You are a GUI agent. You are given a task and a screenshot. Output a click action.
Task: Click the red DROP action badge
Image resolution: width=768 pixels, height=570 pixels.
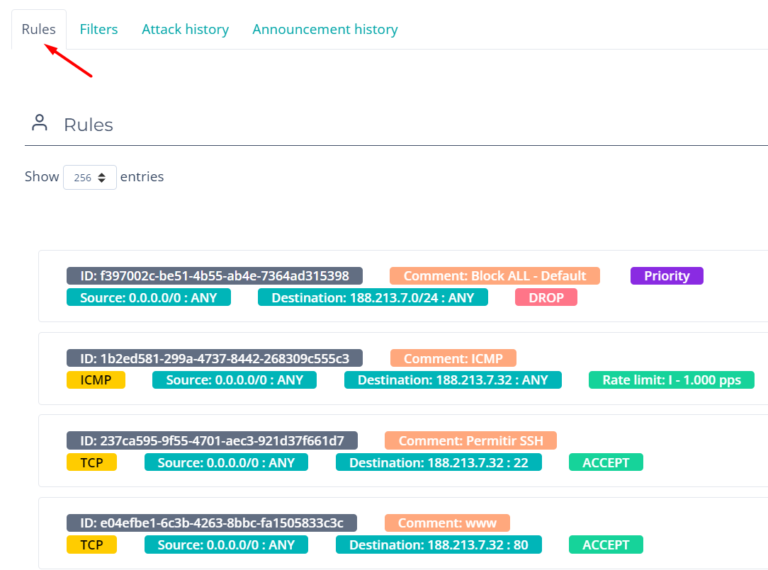coord(546,297)
